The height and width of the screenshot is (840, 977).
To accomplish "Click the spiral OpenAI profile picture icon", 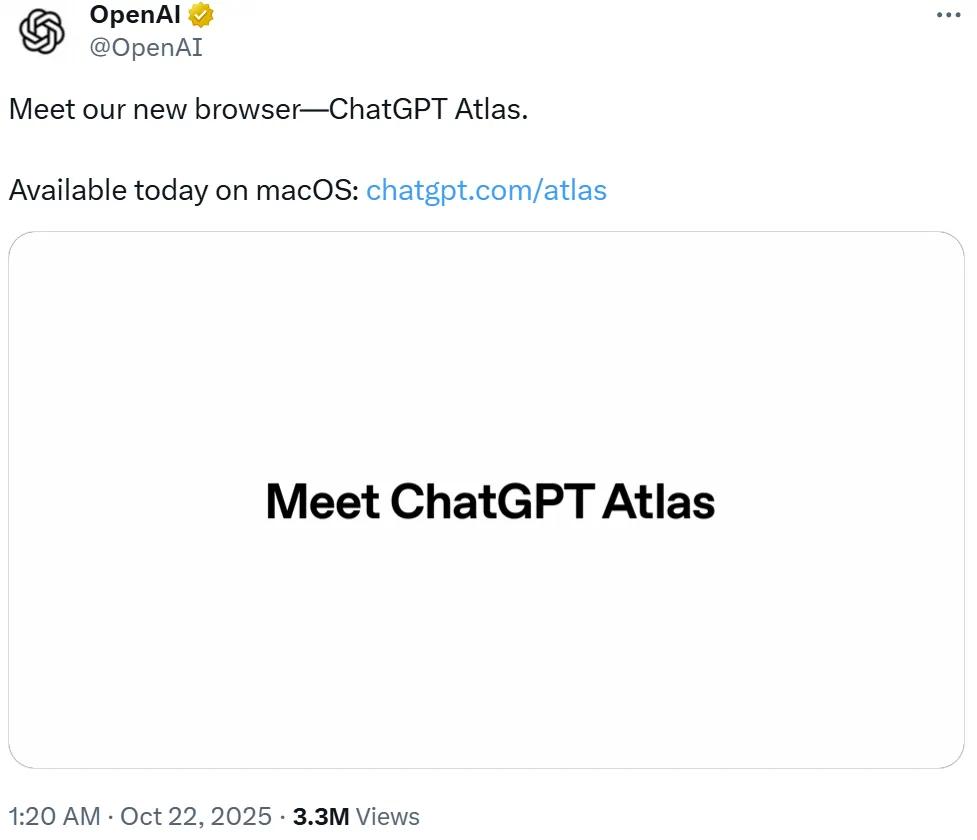I will pyautogui.click(x=40, y=32).
